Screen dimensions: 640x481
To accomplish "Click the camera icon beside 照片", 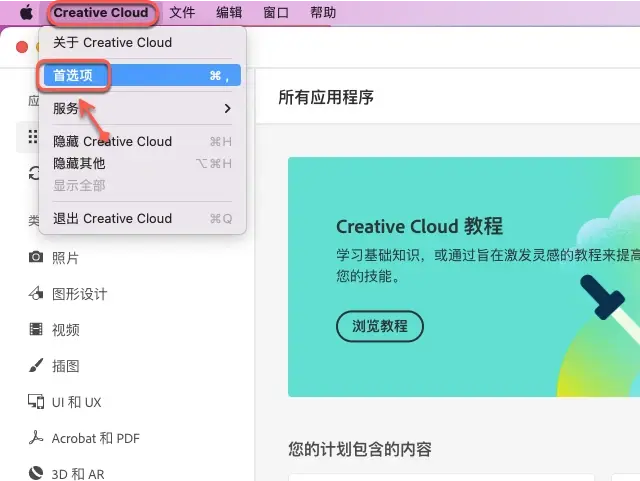I will (36, 257).
